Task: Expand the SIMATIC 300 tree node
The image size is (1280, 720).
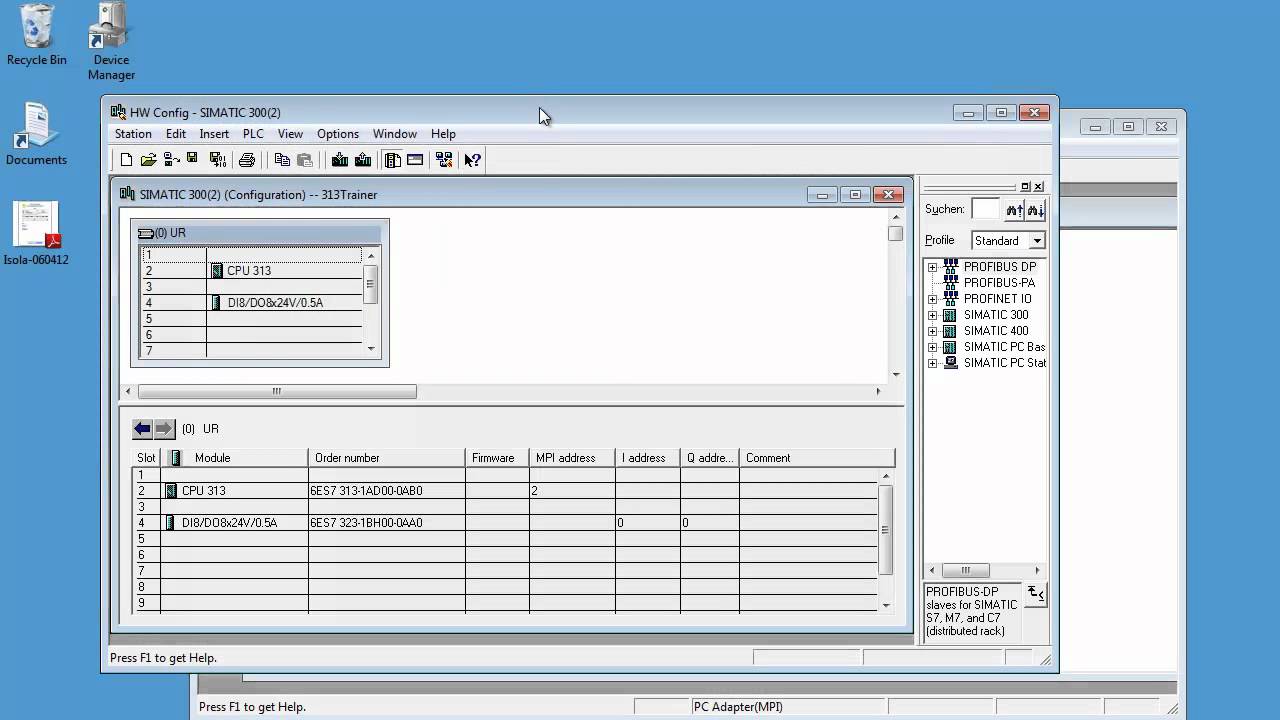Action: 932,315
